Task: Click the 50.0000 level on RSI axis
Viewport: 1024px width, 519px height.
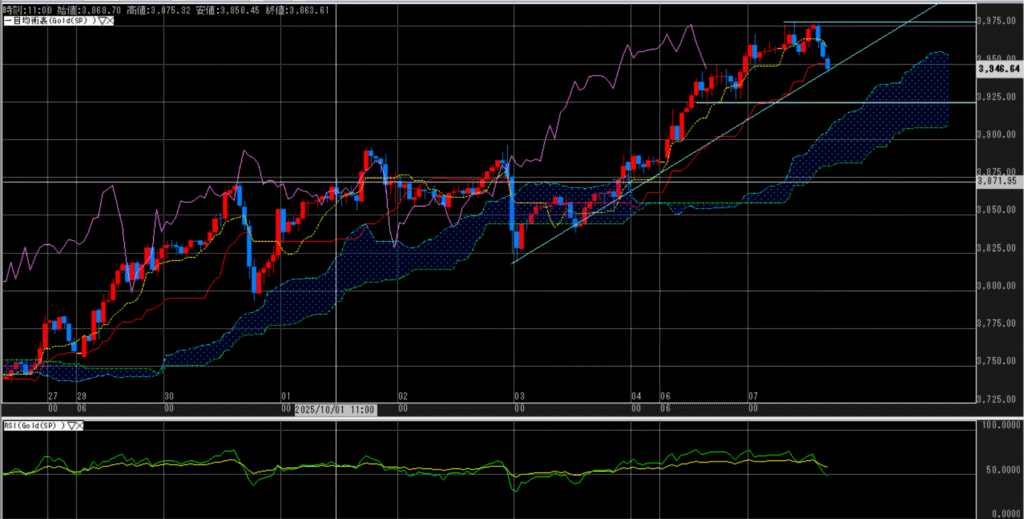Action: (997, 468)
